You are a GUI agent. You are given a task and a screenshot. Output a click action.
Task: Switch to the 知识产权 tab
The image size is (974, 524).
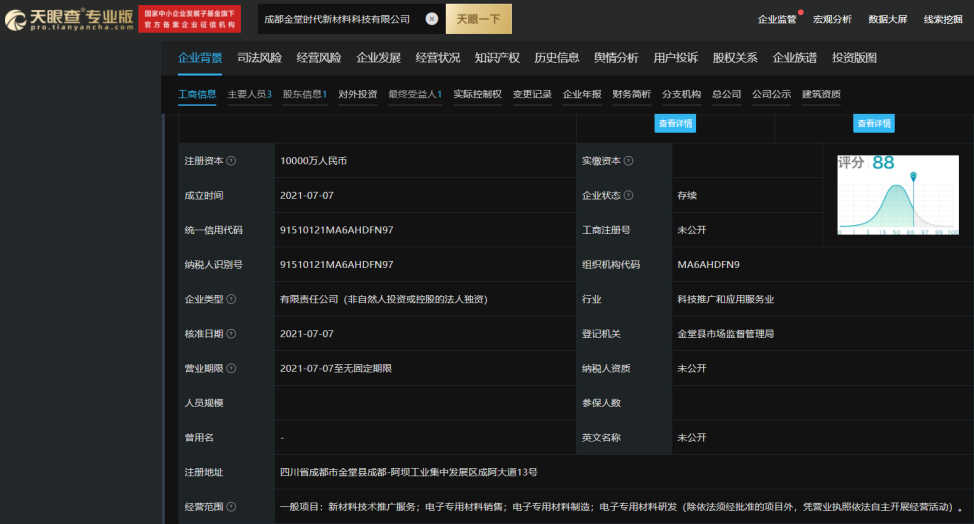click(x=497, y=58)
